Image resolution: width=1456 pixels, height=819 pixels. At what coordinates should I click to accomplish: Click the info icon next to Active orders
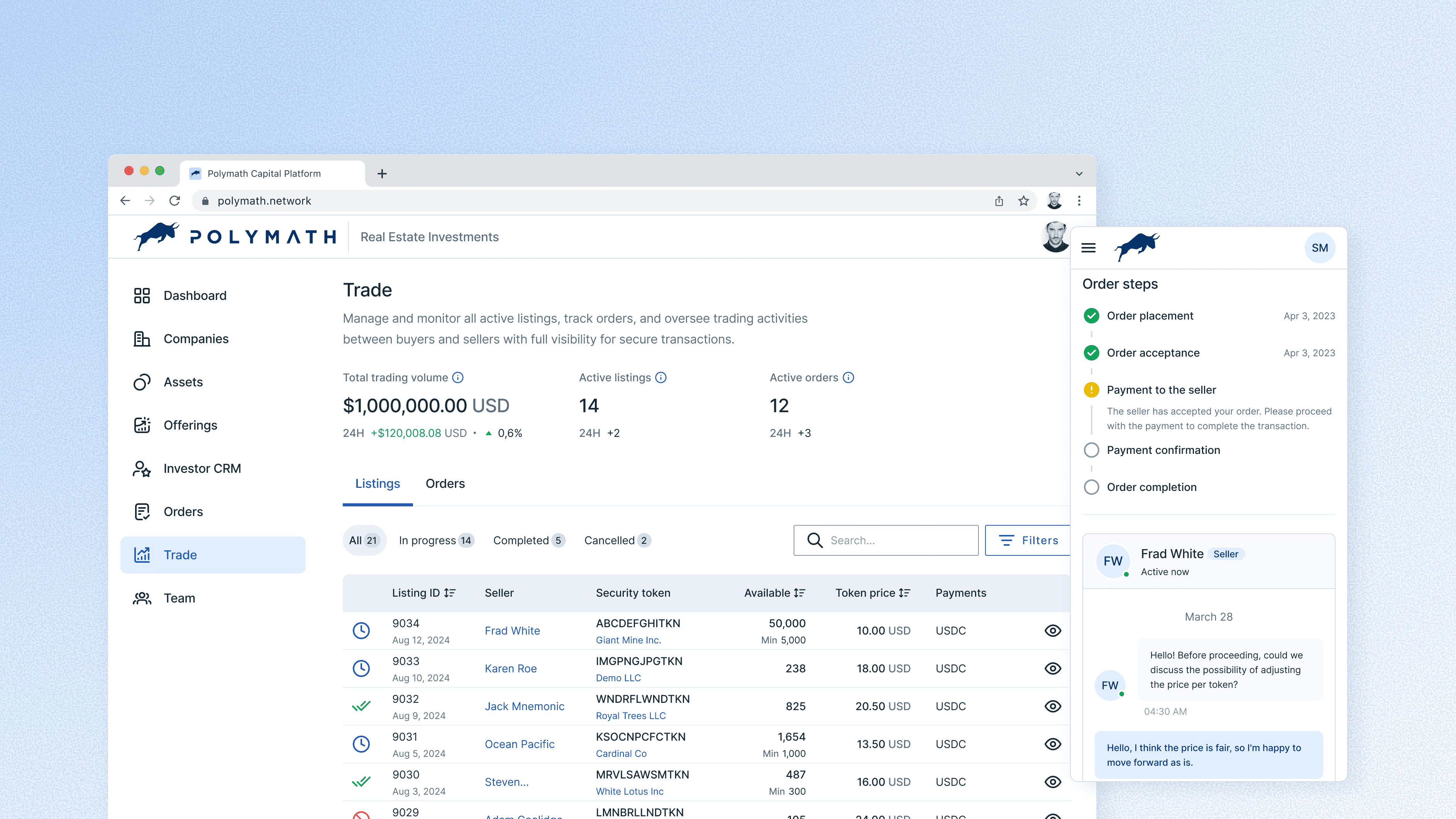tap(848, 377)
